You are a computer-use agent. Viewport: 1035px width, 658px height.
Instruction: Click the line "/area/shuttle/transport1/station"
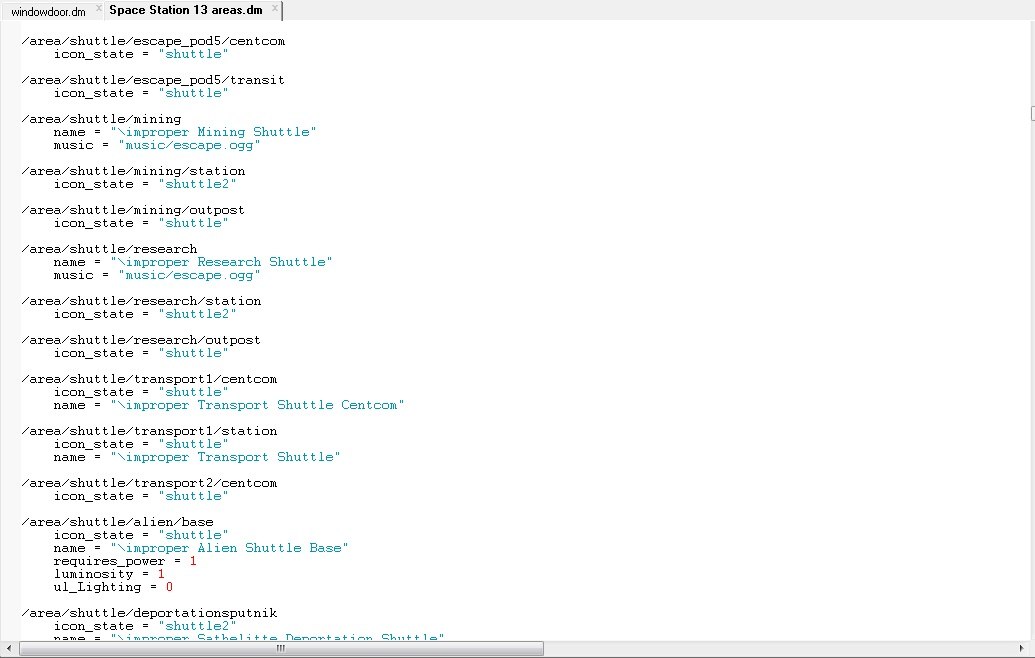click(149, 431)
